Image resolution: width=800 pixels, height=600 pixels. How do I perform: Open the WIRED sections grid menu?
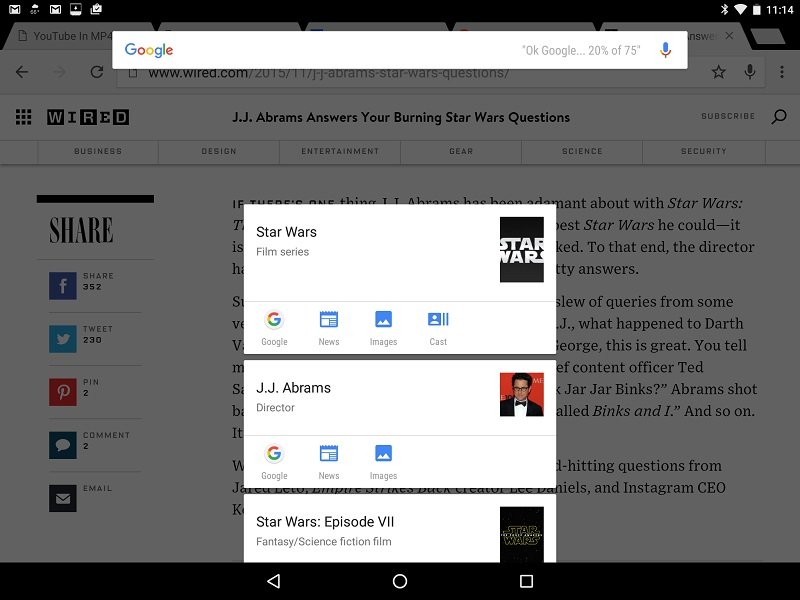(23, 117)
